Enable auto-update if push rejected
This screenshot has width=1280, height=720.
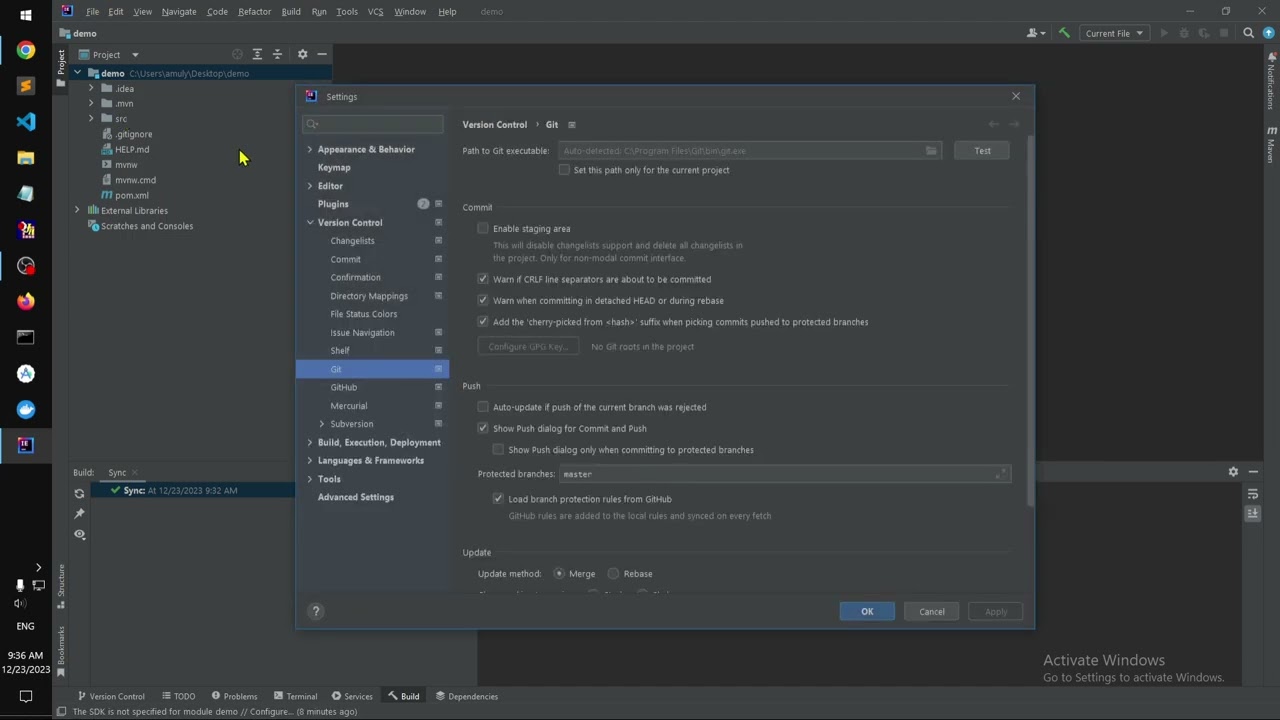point(483,407)
